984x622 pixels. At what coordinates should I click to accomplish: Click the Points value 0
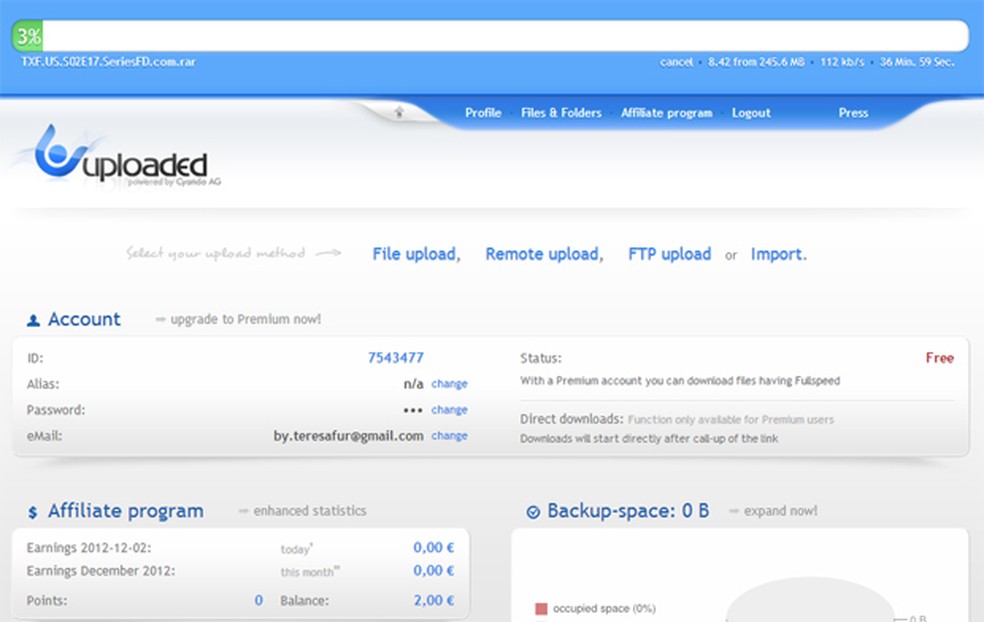point(259,600)
